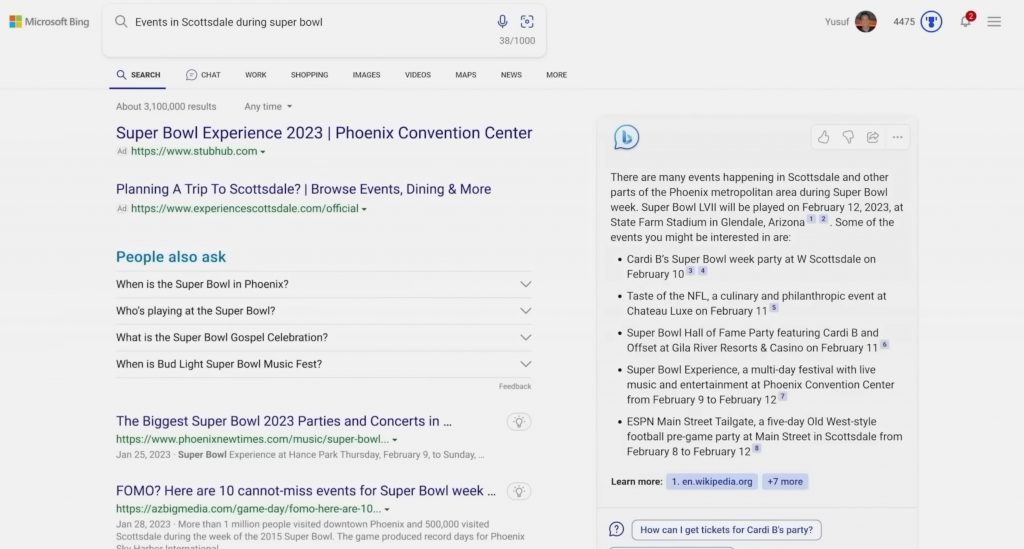Like the answer with thumbs up

click(x=824, y=137)
